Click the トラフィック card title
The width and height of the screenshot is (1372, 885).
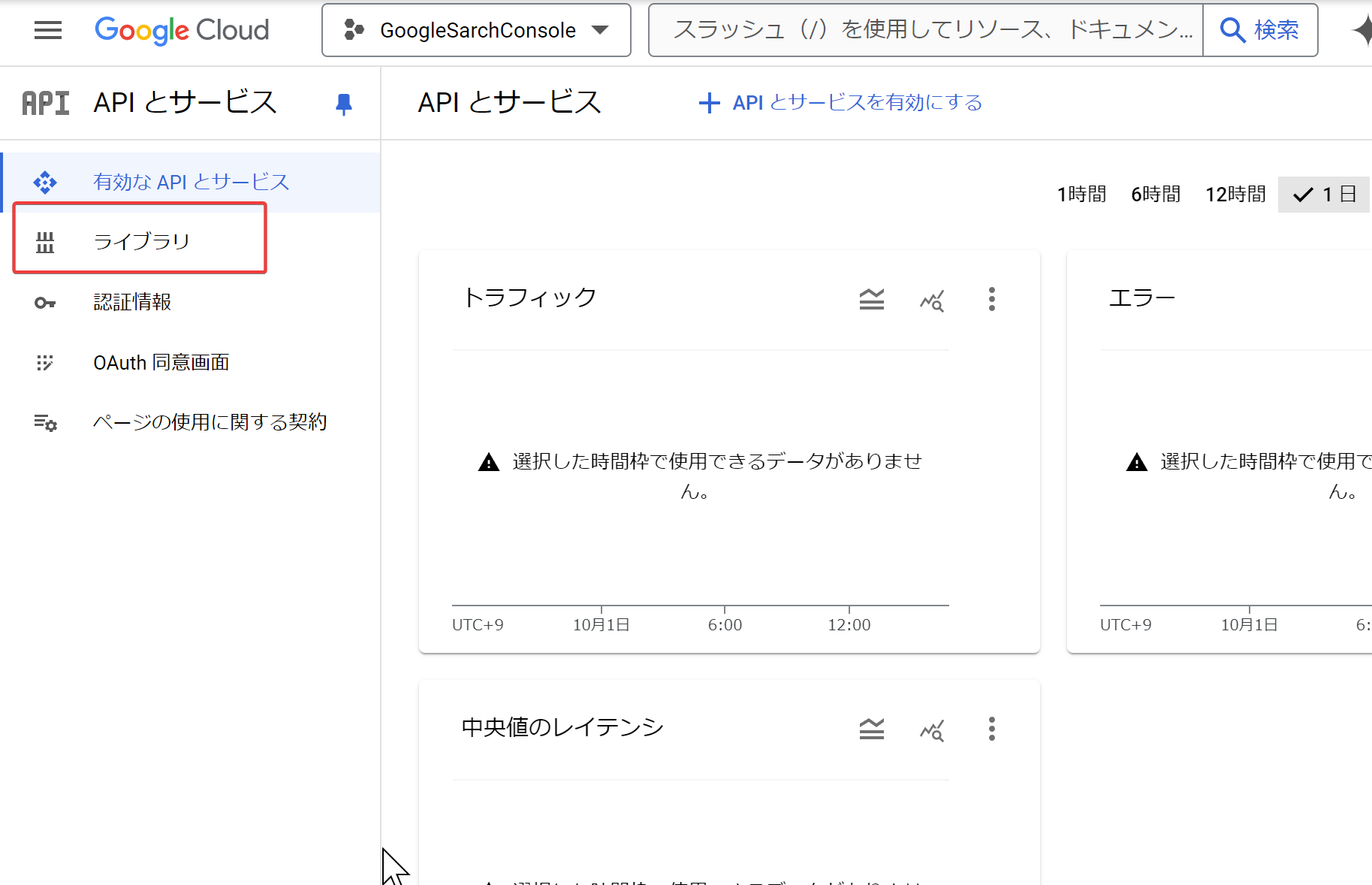point(529,298)
